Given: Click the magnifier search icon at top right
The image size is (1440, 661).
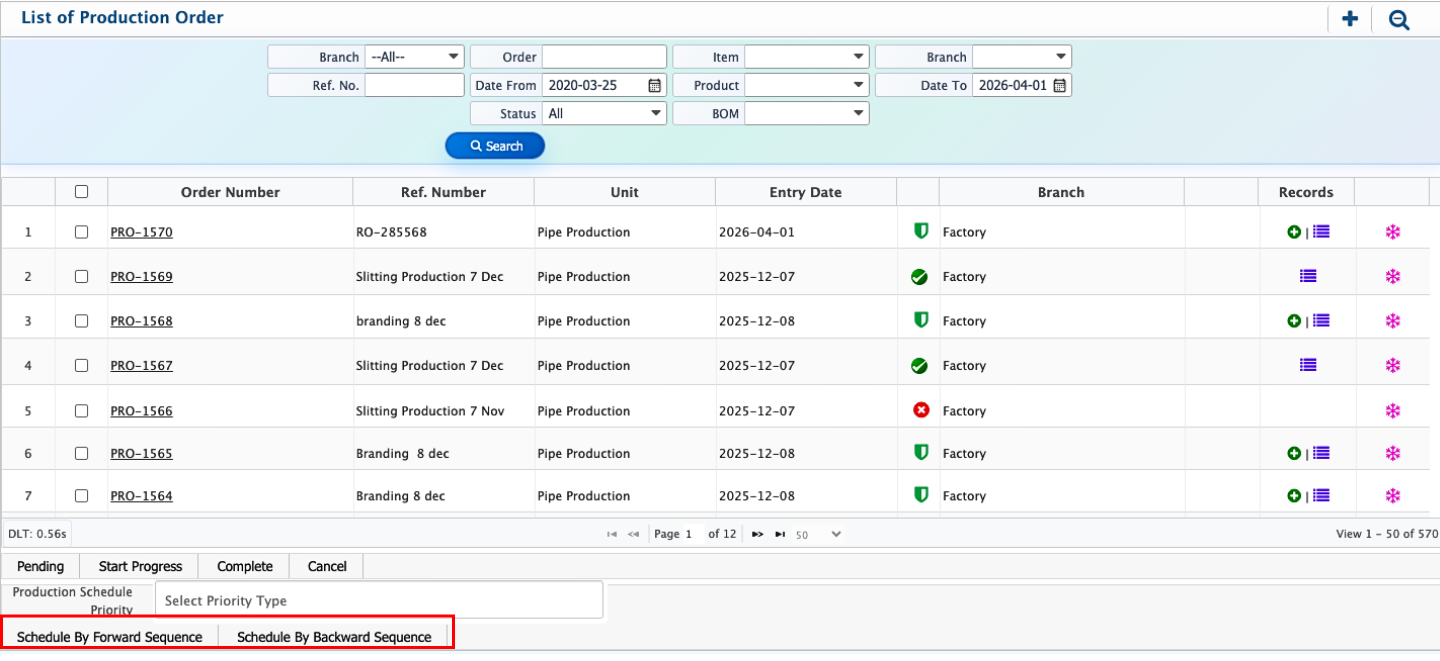Looking at the screenshot, I should pyautogui.click(x=1399, y=19).
